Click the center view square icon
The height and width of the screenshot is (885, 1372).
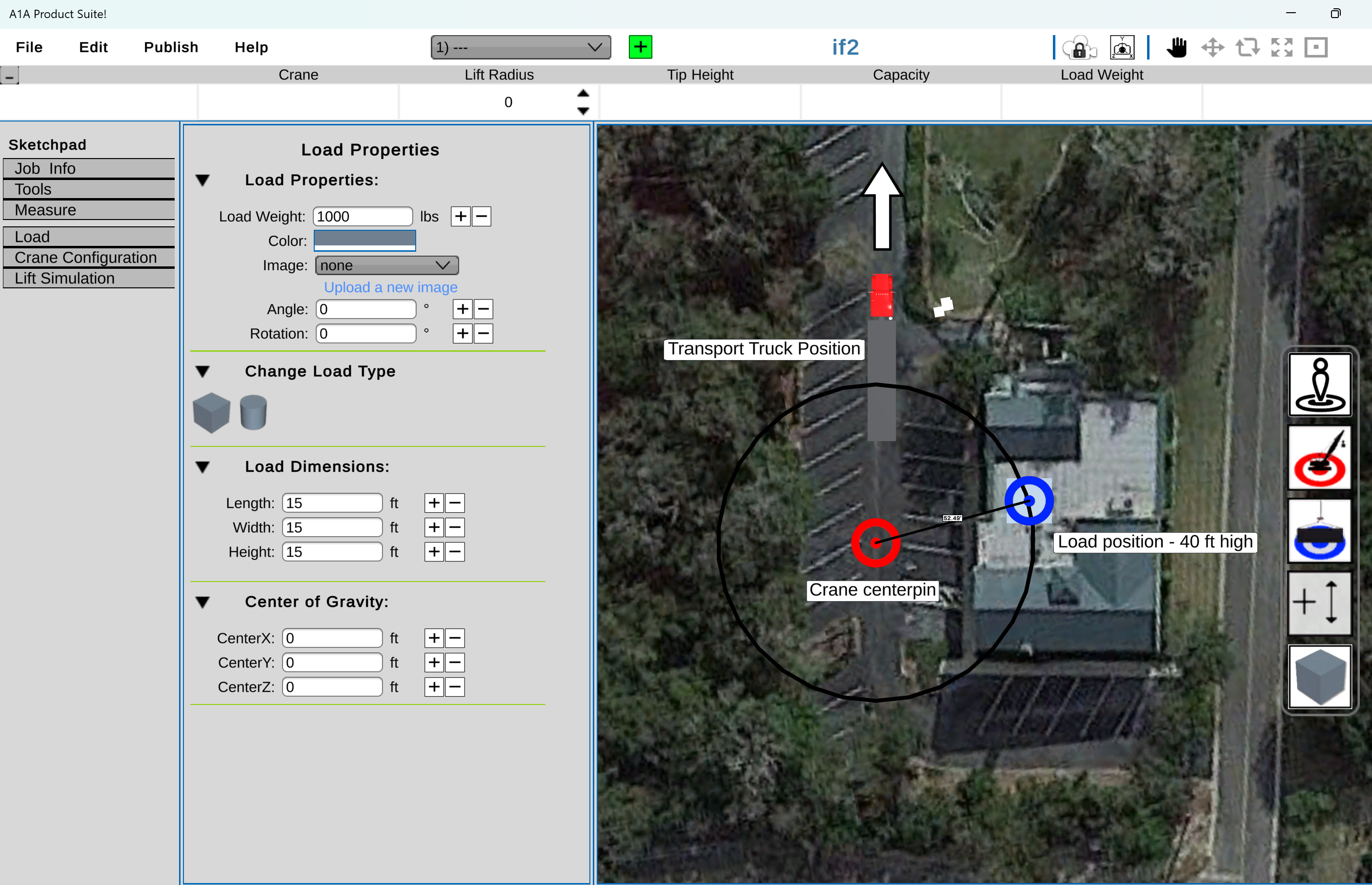tap(1316, 47)
